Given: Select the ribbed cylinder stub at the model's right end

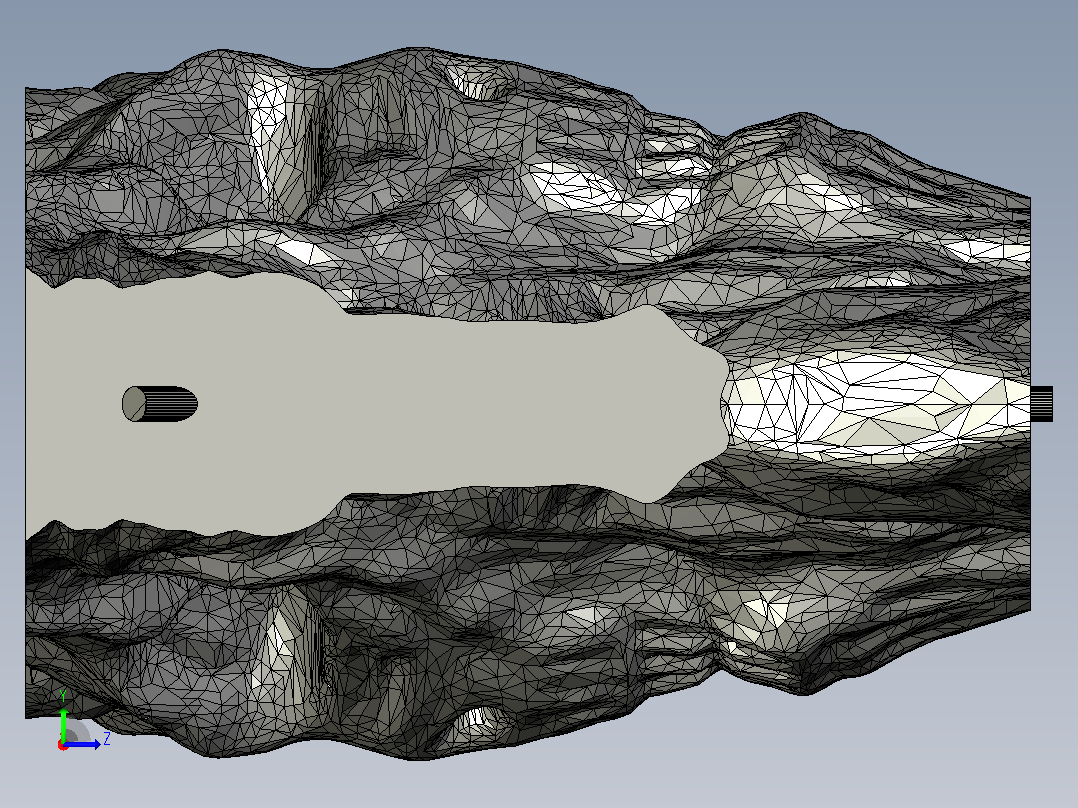Looking at the screenshot, I should (1042, 404).
